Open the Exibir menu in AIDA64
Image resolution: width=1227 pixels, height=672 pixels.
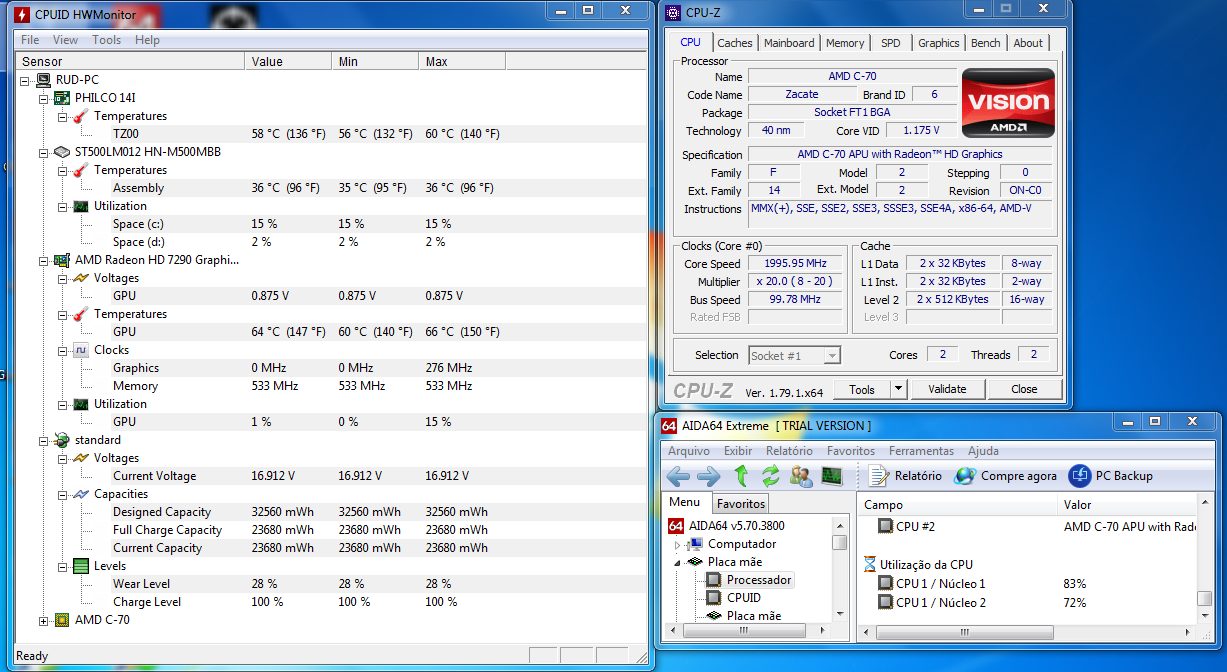(x=738, y=451)
